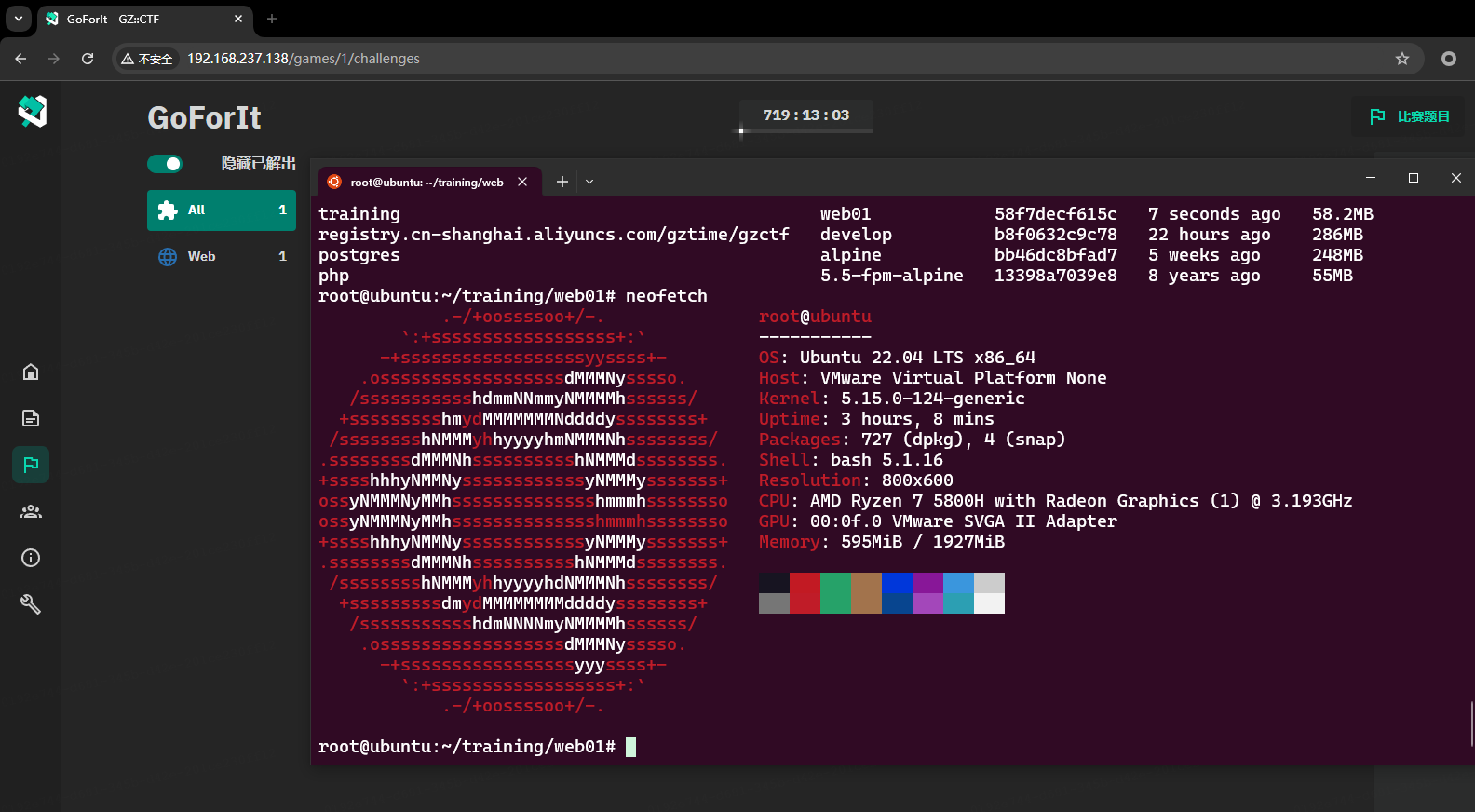Click the terminal prompt cursor
1475x812 pixels.
click(x=630, y=747)
